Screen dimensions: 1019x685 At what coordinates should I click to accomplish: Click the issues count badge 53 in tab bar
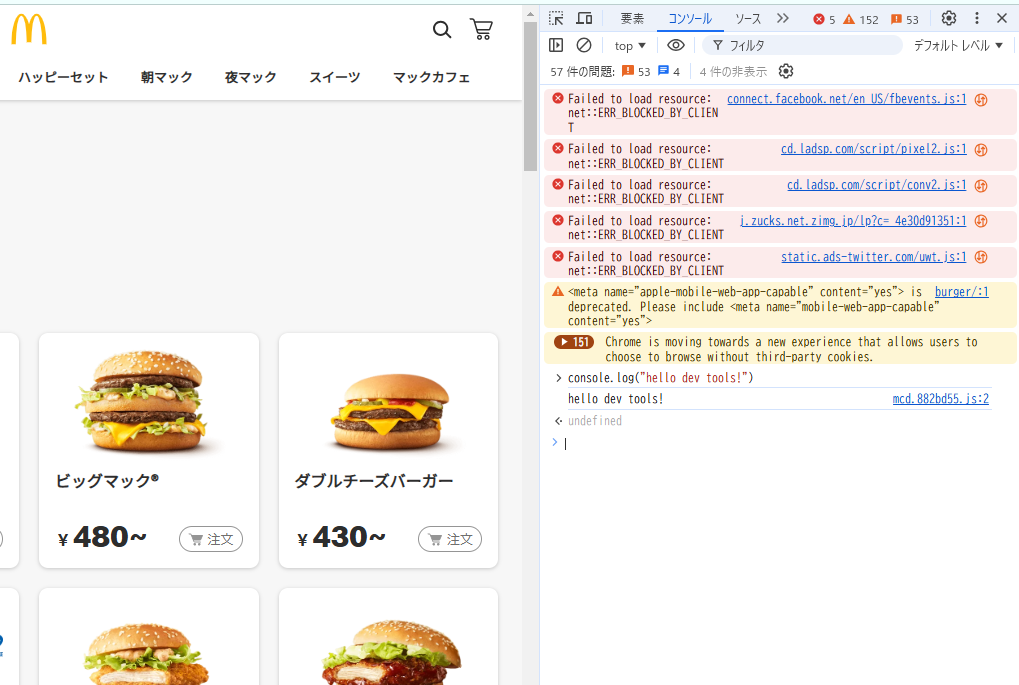pos(905,19)
